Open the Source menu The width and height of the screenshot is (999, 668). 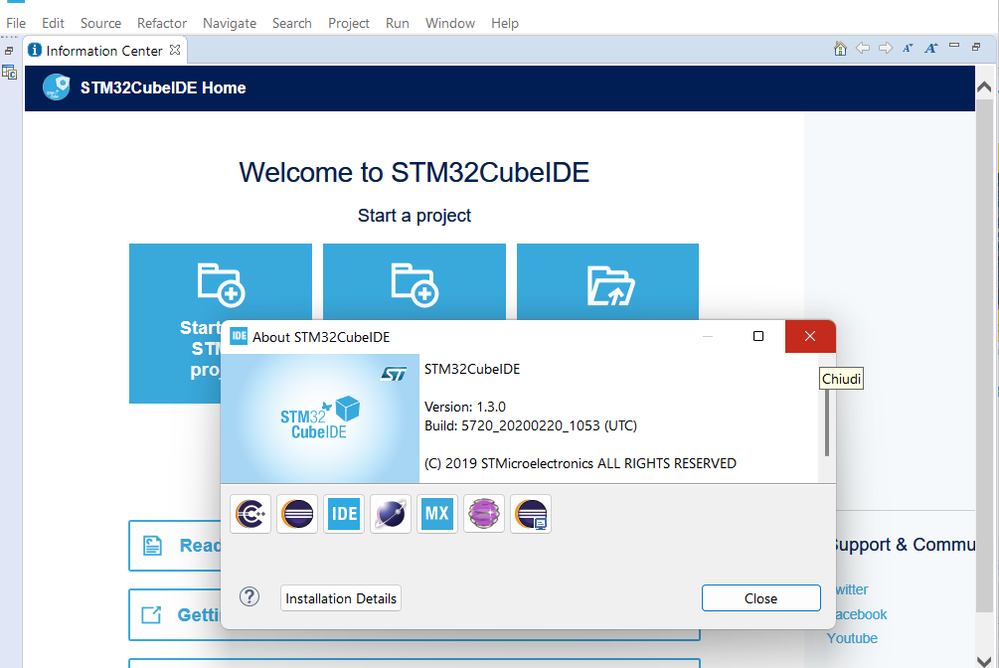(x=101, y=23)
